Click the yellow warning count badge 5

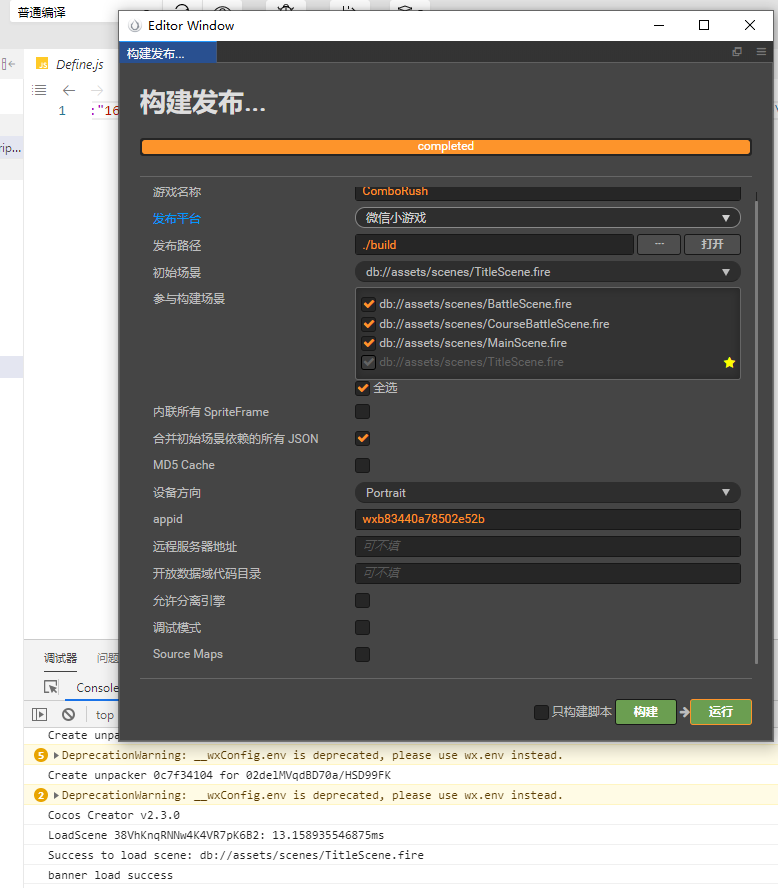[x=41, y=755]
